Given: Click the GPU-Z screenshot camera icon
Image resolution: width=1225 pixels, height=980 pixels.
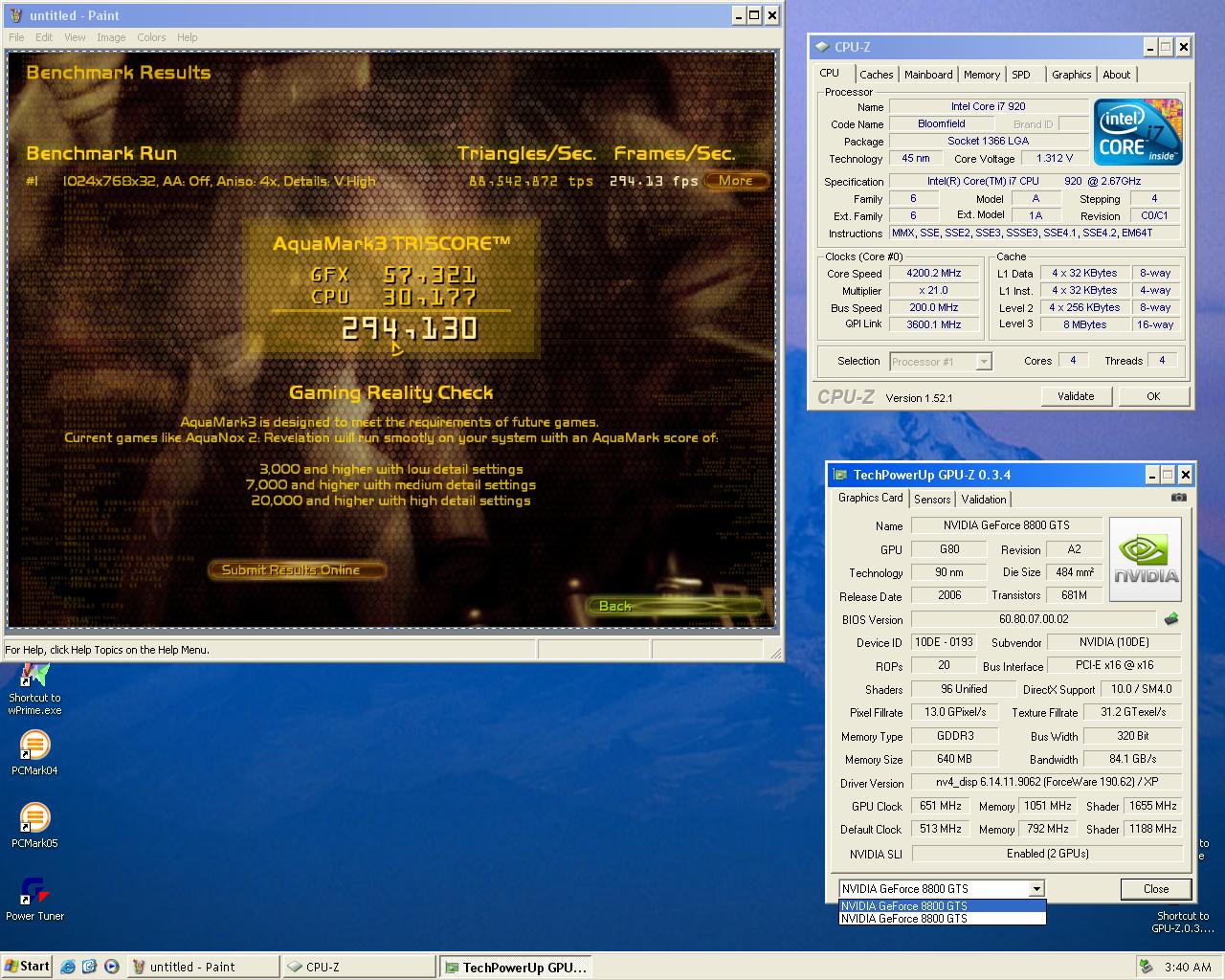Looking at the screenshot, I should click(1179, 498).
